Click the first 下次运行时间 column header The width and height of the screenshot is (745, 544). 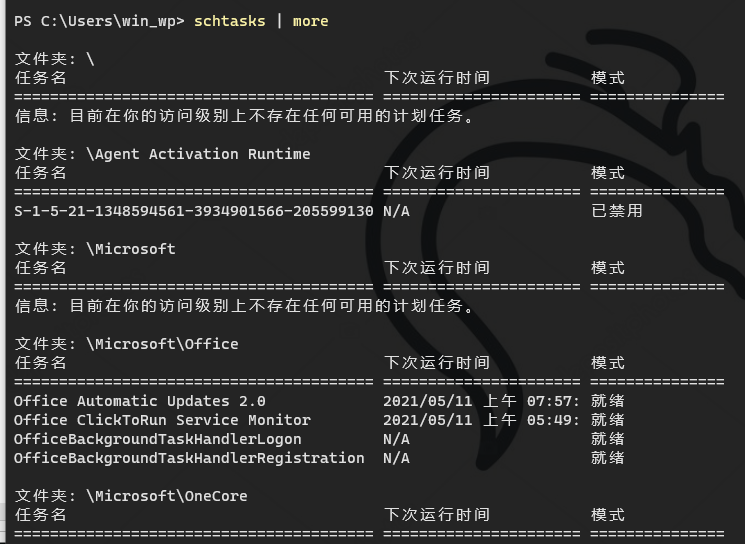point(437,78)
